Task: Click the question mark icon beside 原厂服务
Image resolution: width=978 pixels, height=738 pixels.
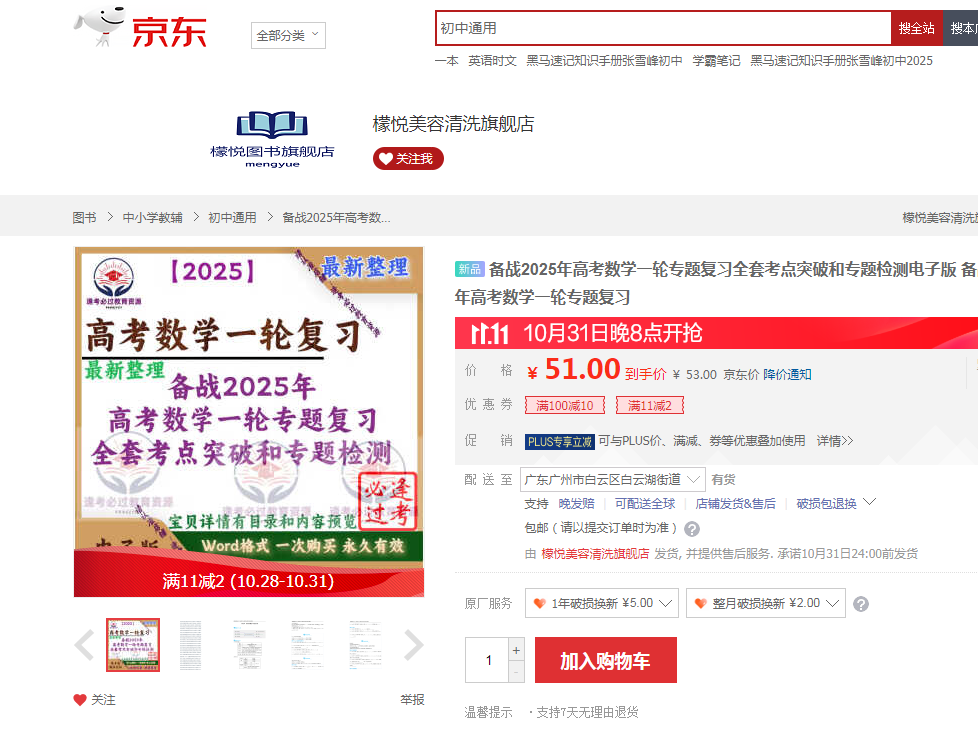Action: point(861,604)
